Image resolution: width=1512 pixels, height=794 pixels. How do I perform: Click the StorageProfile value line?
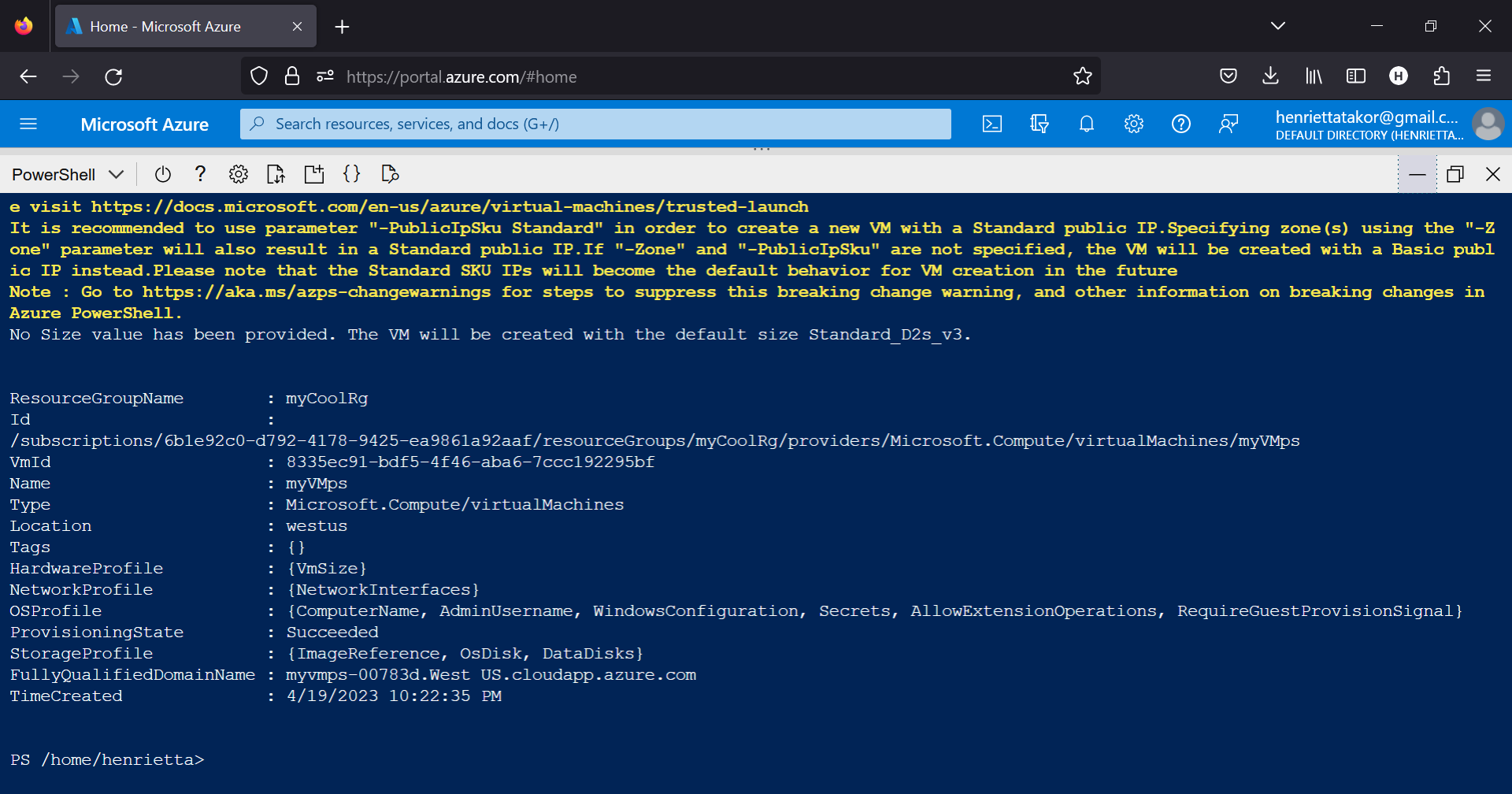click(x=465, y=654)
